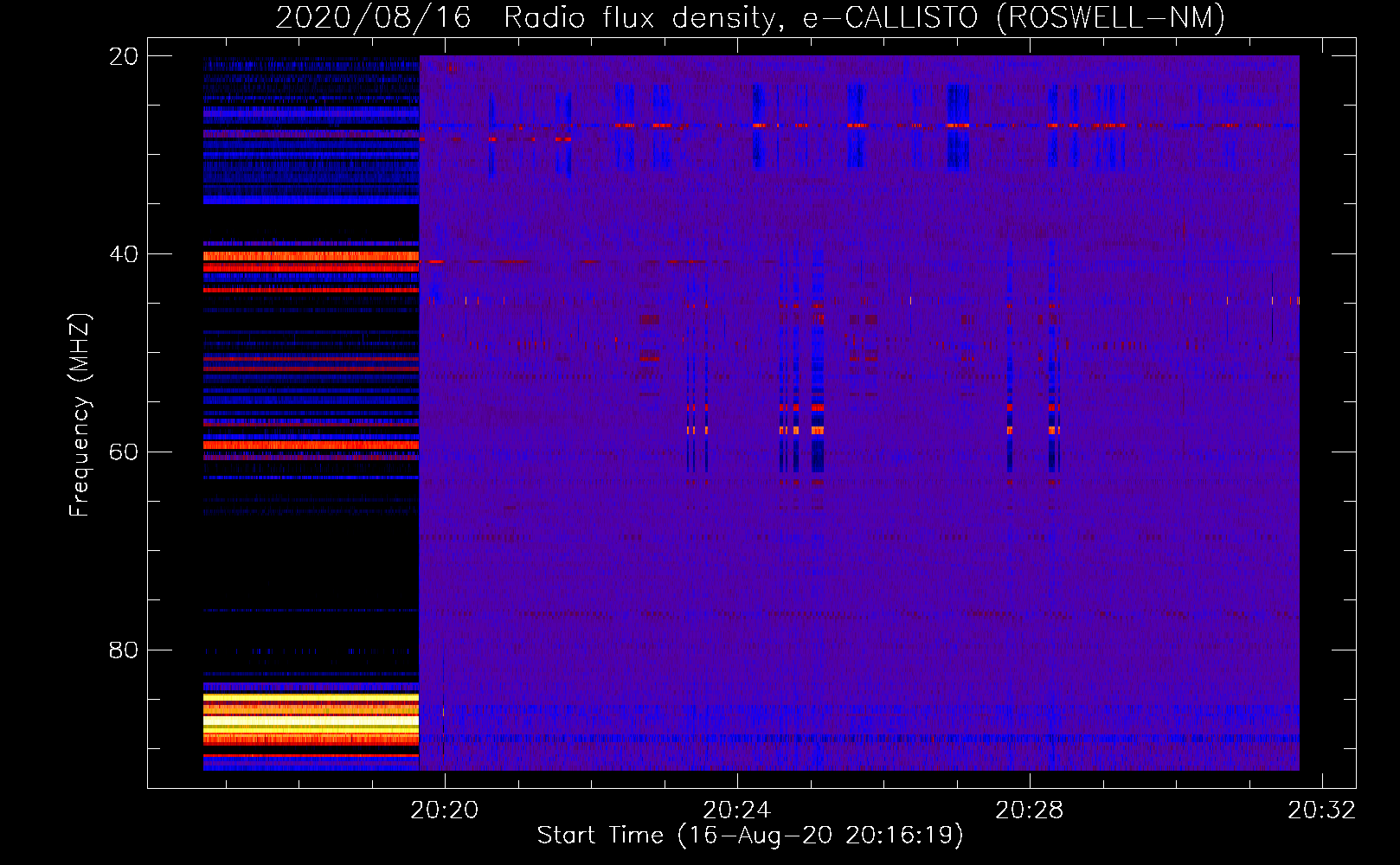The height and width of the screenshot is (865, 1400).
Task: Click the 20:20 time tick label
Action: (445, 811)
